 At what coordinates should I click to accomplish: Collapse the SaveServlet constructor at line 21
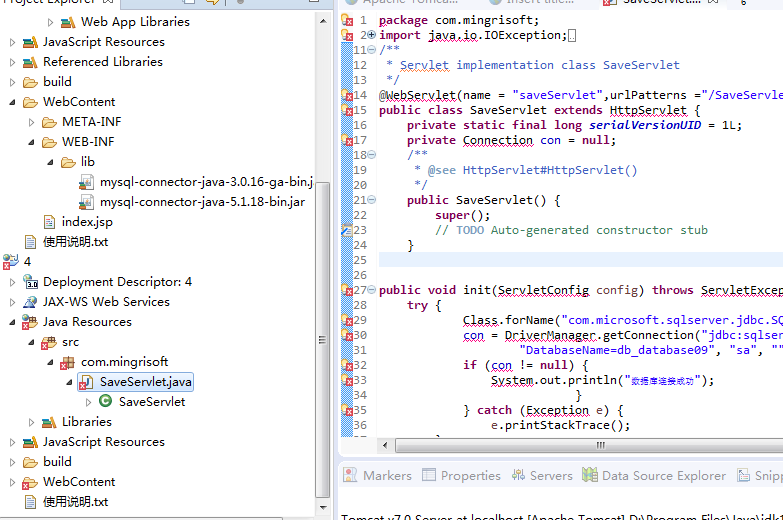(372, 200)
